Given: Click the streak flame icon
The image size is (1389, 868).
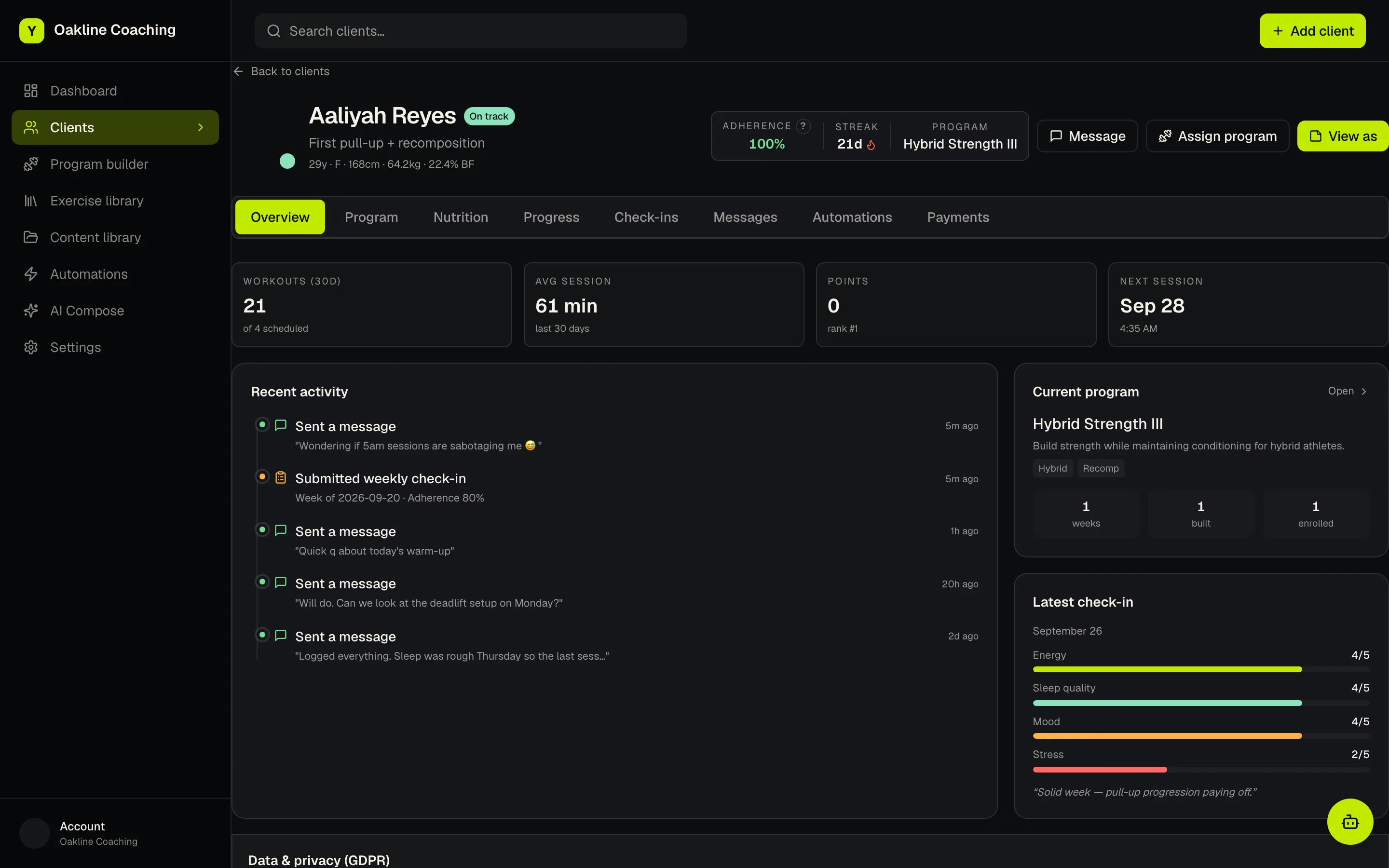Looking at the screenshot, I should [871, 145].
